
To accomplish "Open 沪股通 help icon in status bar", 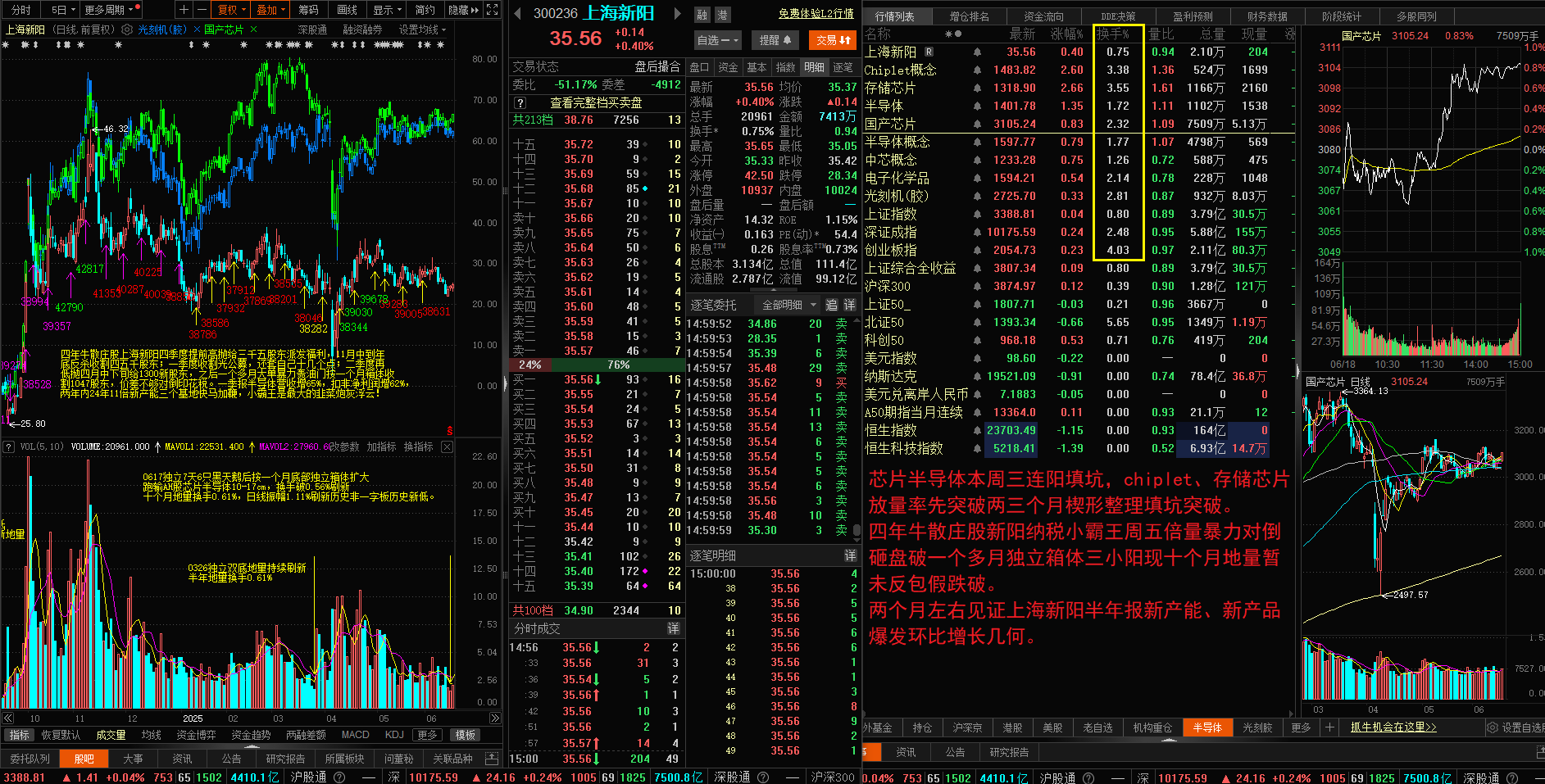I will coord(339,777).
